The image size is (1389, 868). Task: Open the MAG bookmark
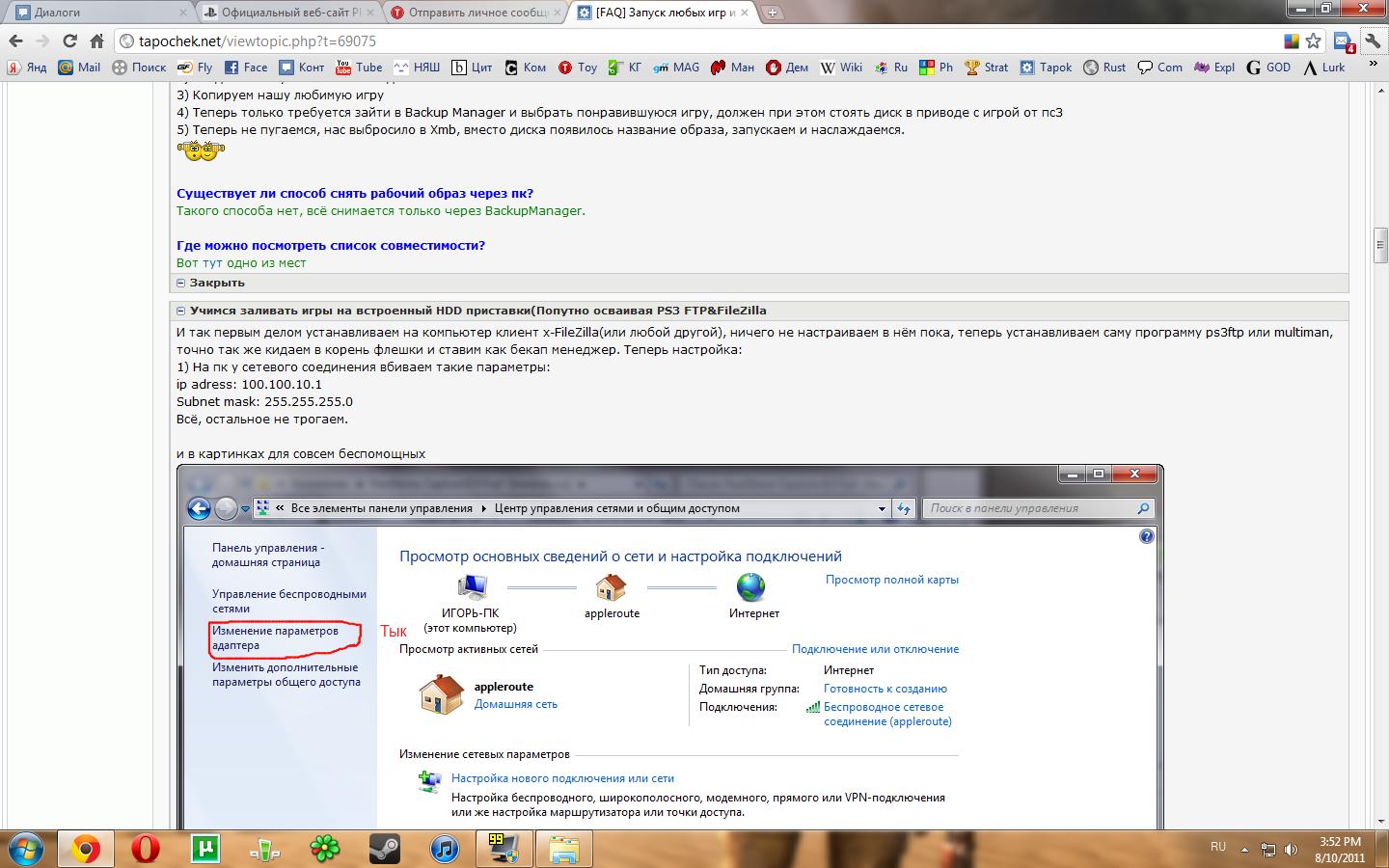click(676, 68)
